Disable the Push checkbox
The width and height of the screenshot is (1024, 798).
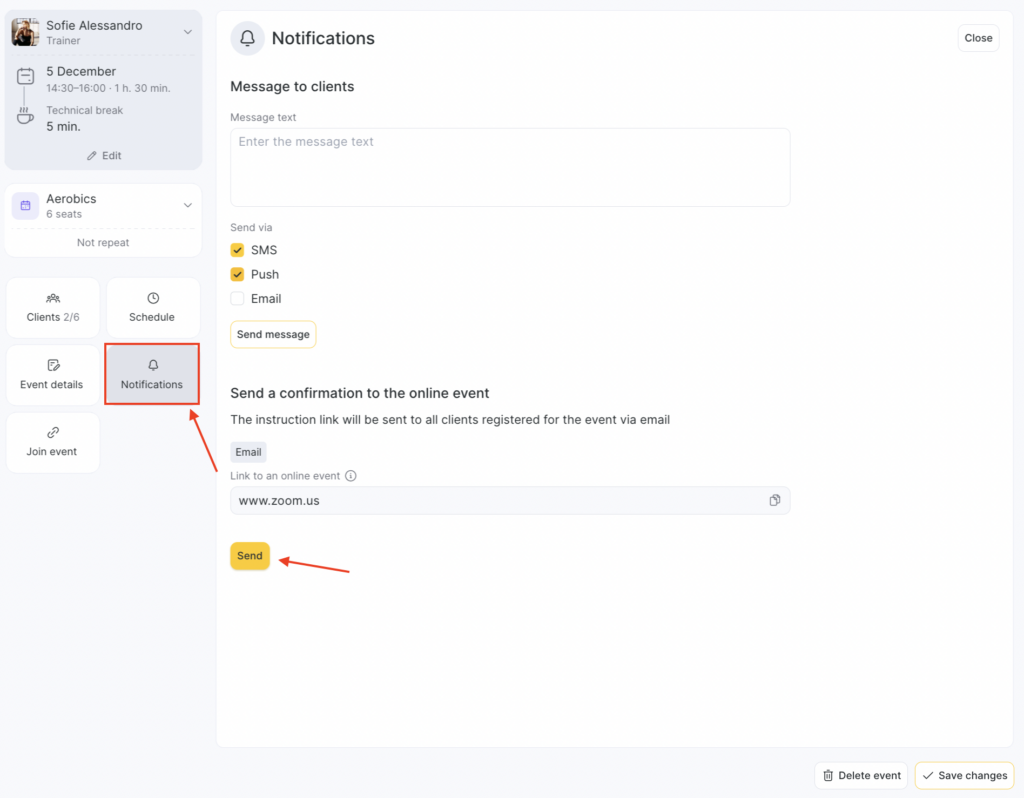238,274
